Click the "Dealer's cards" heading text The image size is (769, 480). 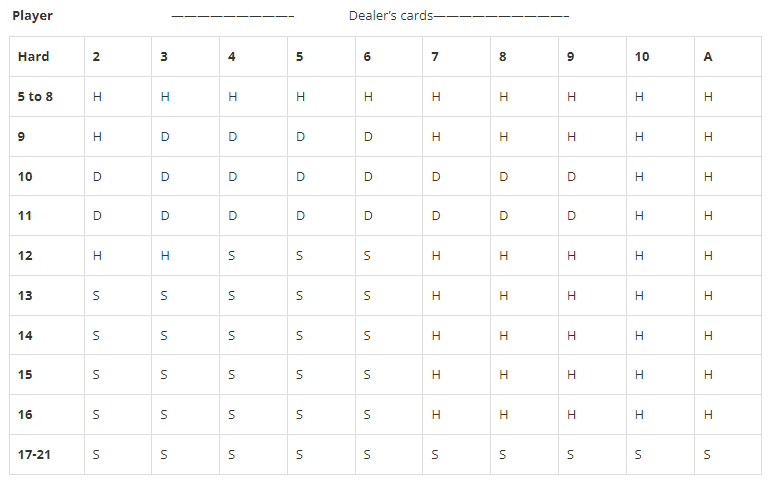(391, 16)
